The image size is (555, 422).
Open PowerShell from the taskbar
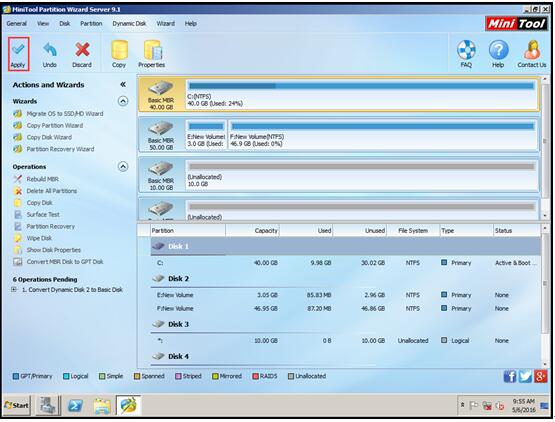[75, 405]
